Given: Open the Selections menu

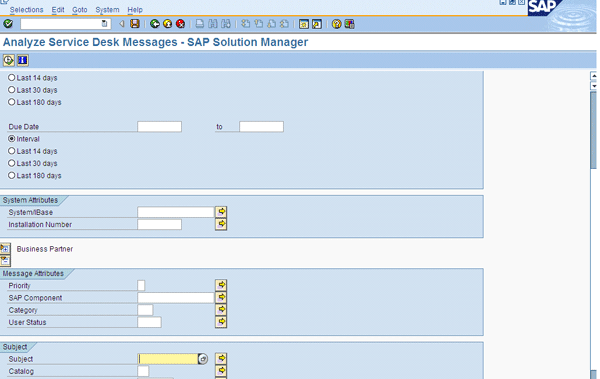Looking at the screenshot, I should [26, 10].
